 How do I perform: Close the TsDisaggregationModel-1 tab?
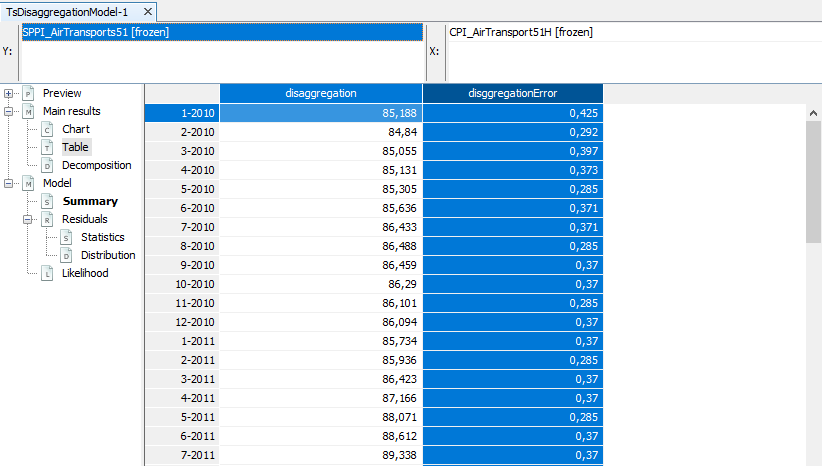click(x=147, y=12)
